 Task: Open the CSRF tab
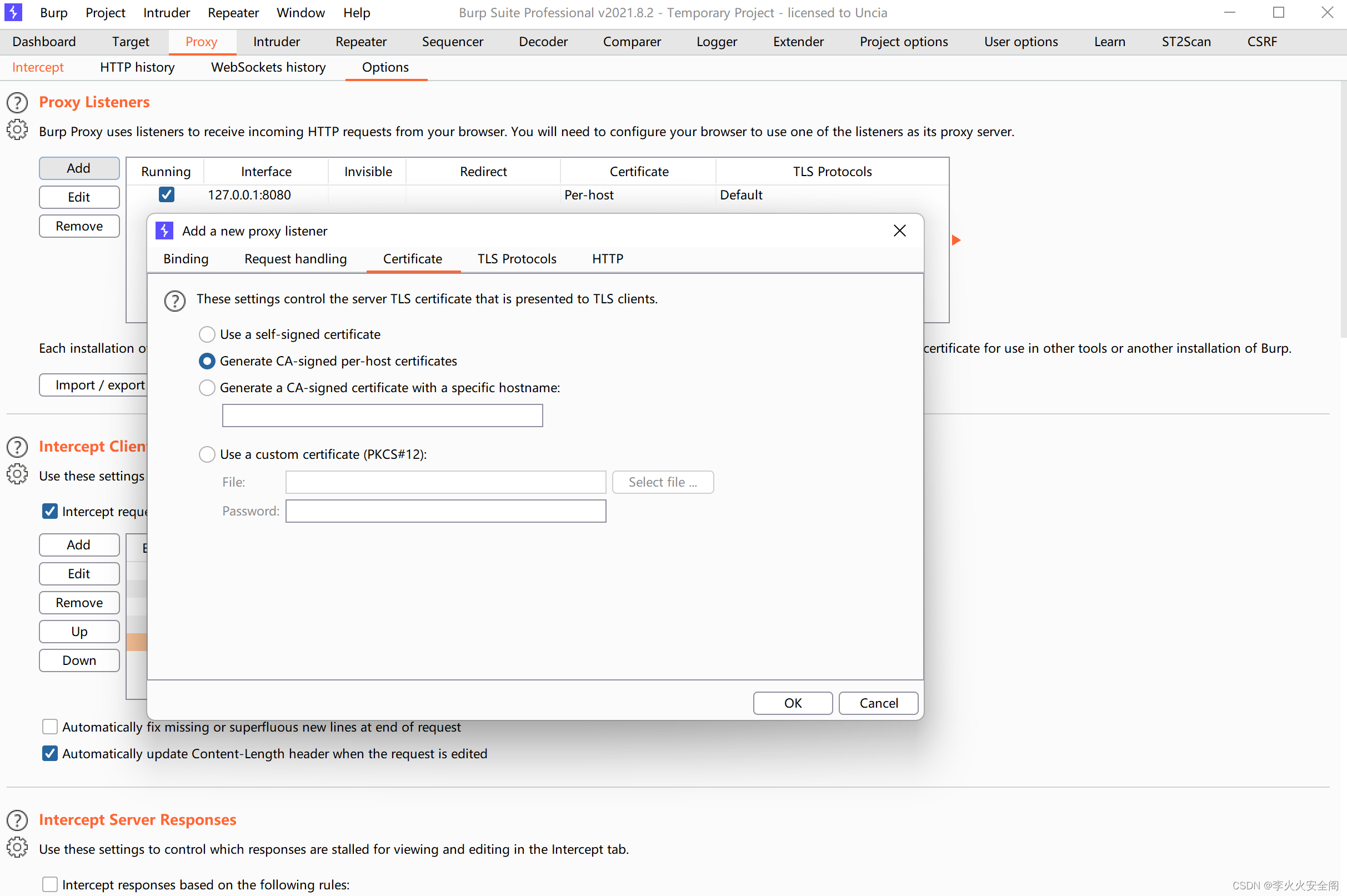1262,42
